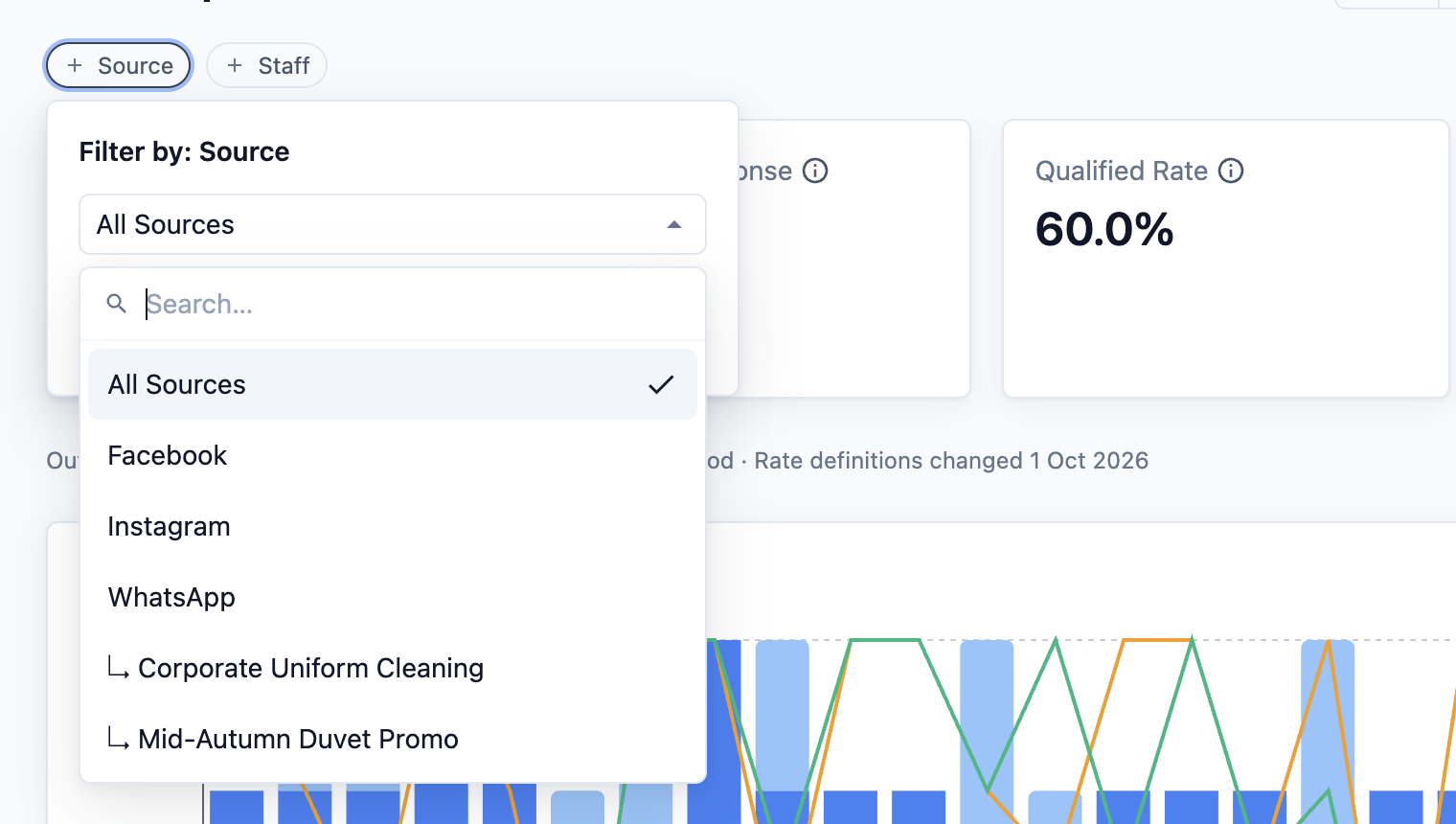Click the Source filter chip
Screen dimensions: 1456x824
tap(119, 65)
